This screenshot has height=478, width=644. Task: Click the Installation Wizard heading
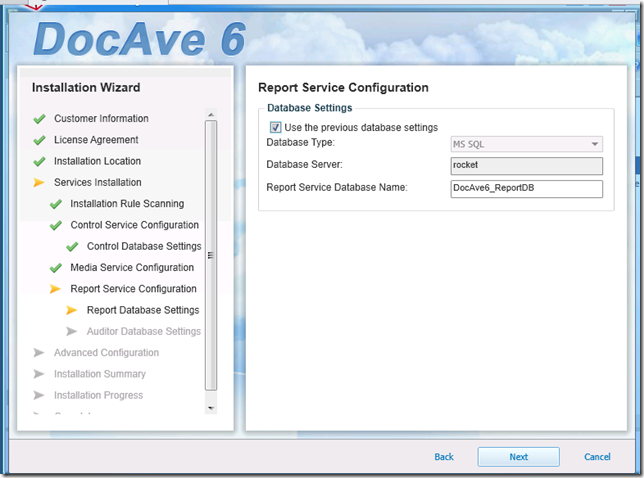pyautogui.click(x=86, y=87)
